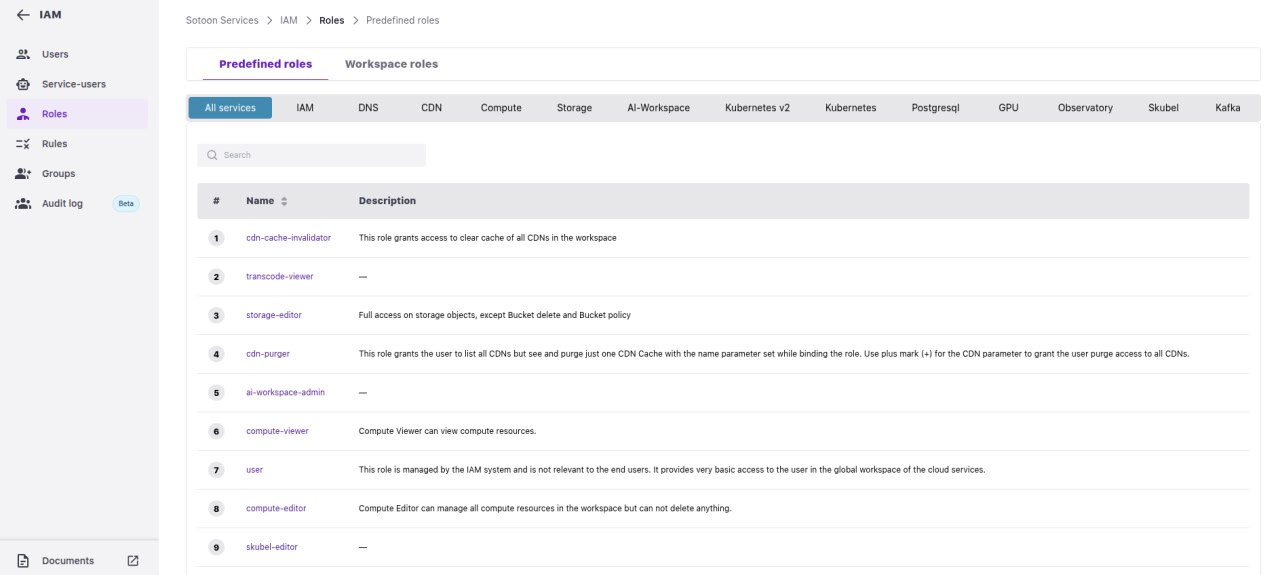Open the user role link
Screen dimensions: 1280x575
[x=254, y=470]
